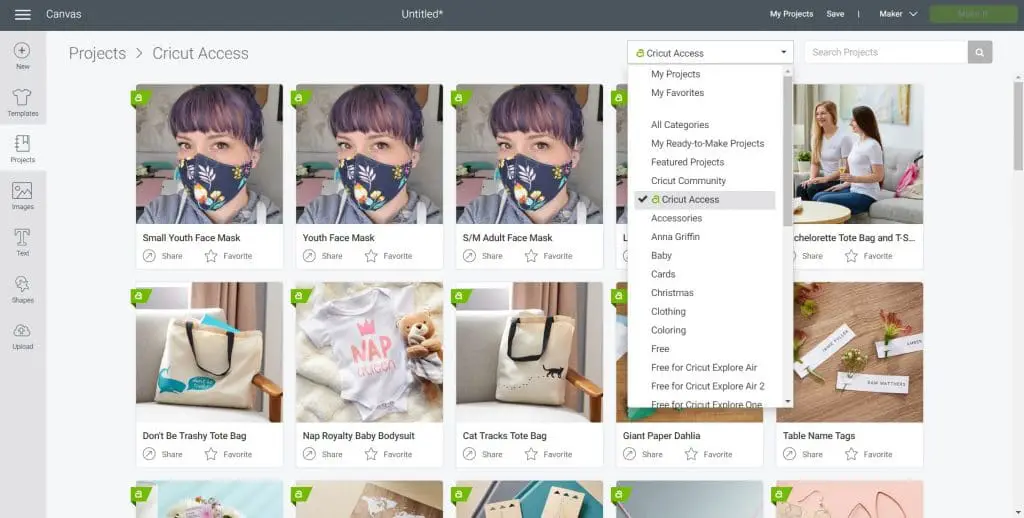Viewport: 1024px width, 518px height.
Task: Open the Small Youth Face Mask thumbnail
Action: (x=210, y=154)
